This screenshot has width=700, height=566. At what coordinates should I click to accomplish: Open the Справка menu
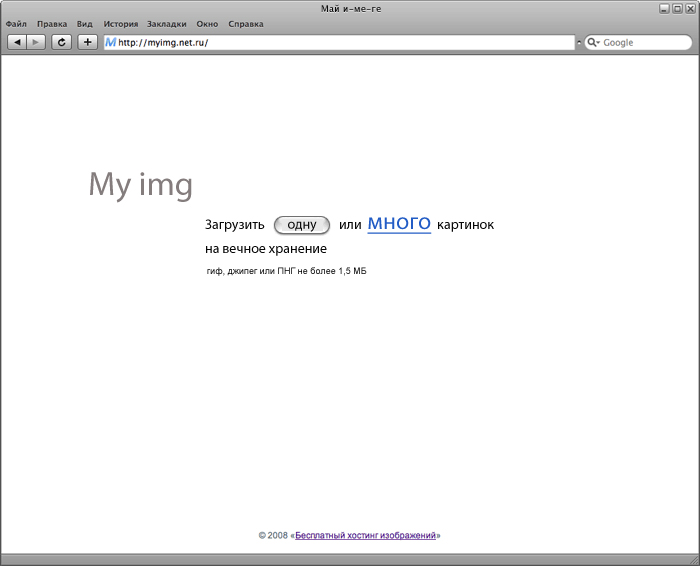tap(246, 23)
